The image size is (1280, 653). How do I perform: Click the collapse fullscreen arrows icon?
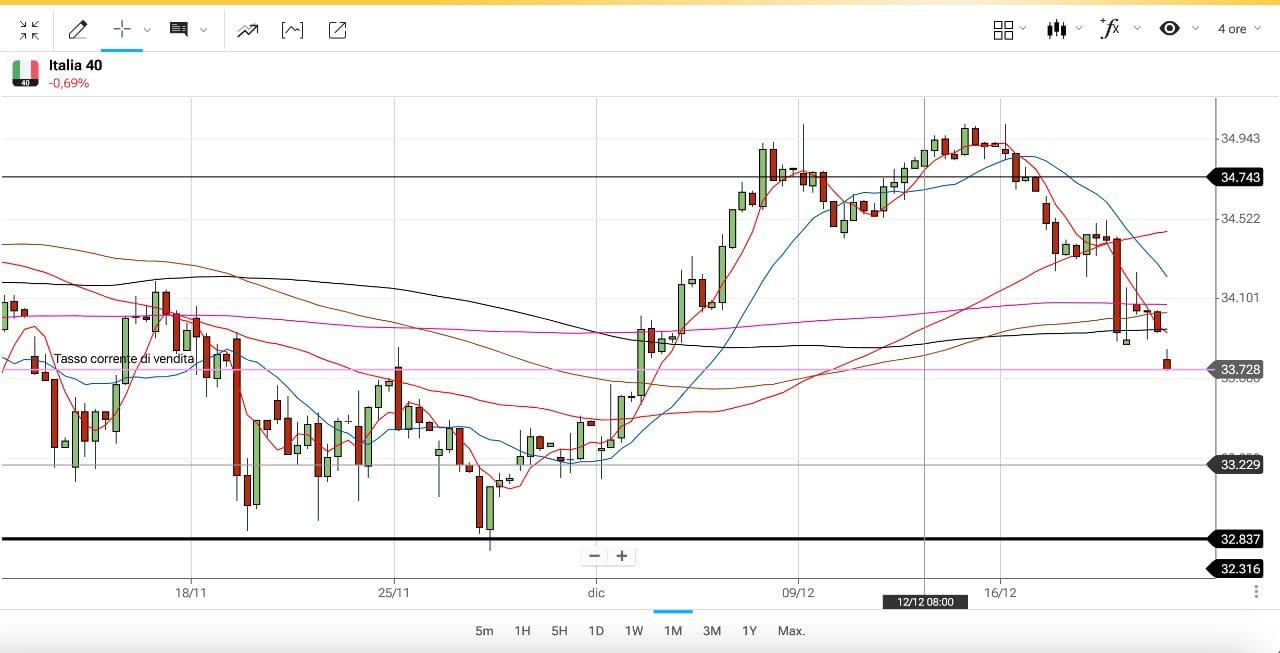pos(29,30)
